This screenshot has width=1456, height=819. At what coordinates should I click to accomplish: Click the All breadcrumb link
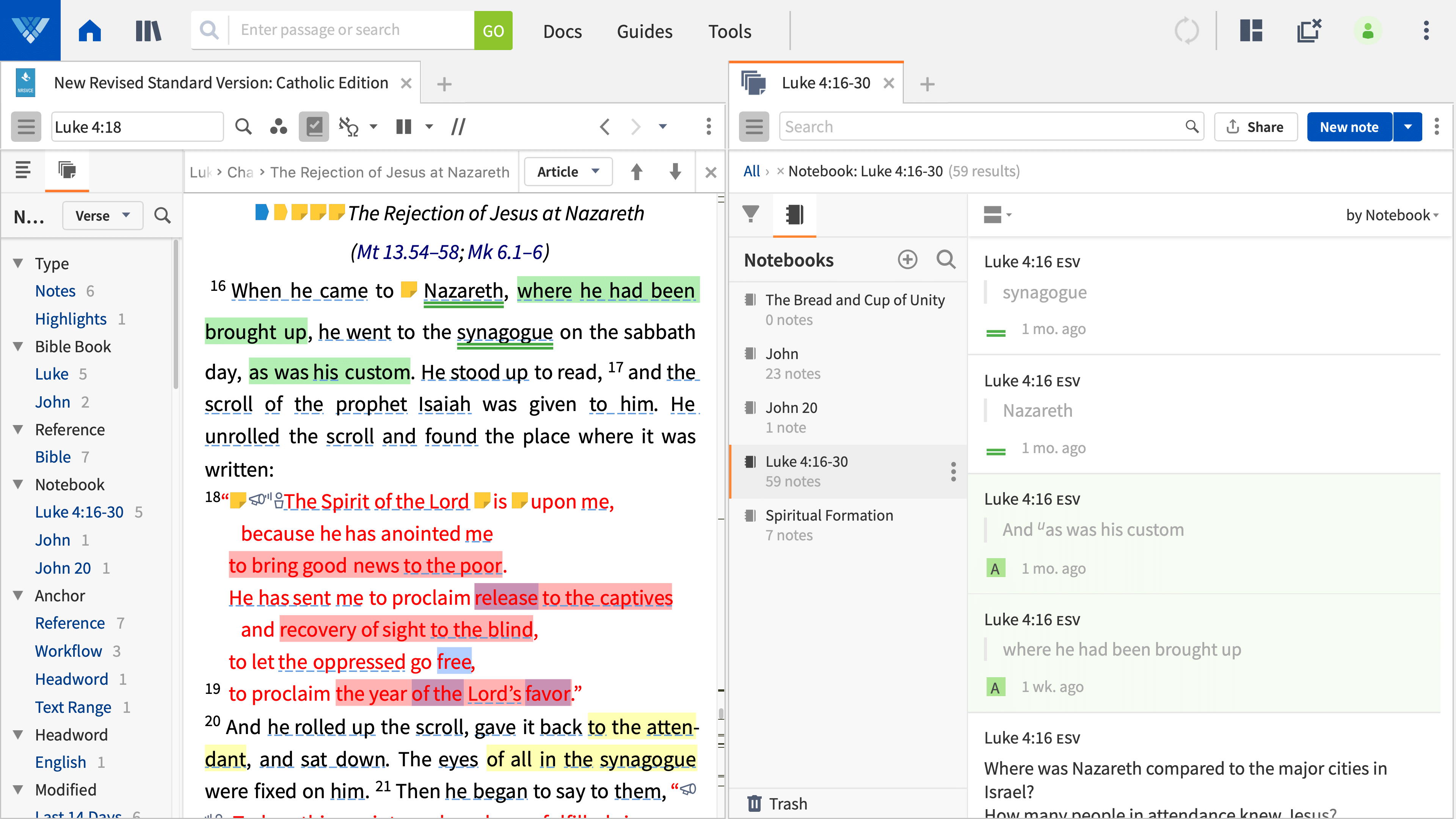coord(751,171)
